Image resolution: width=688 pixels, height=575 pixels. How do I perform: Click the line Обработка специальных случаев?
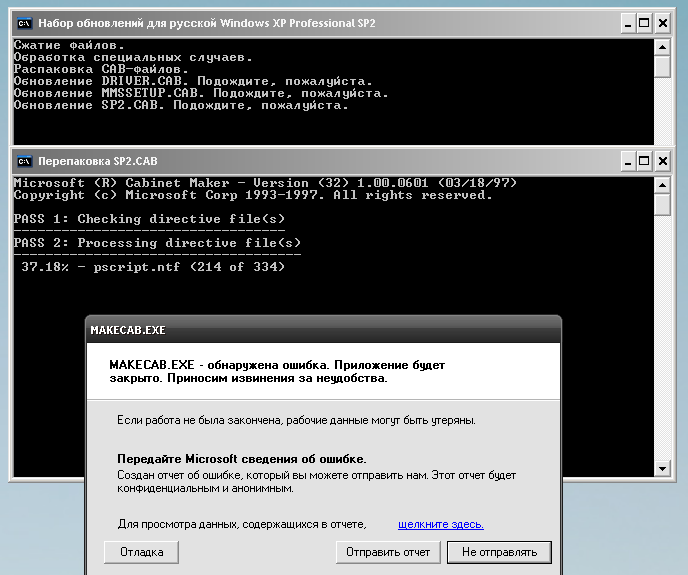[133, 58]
